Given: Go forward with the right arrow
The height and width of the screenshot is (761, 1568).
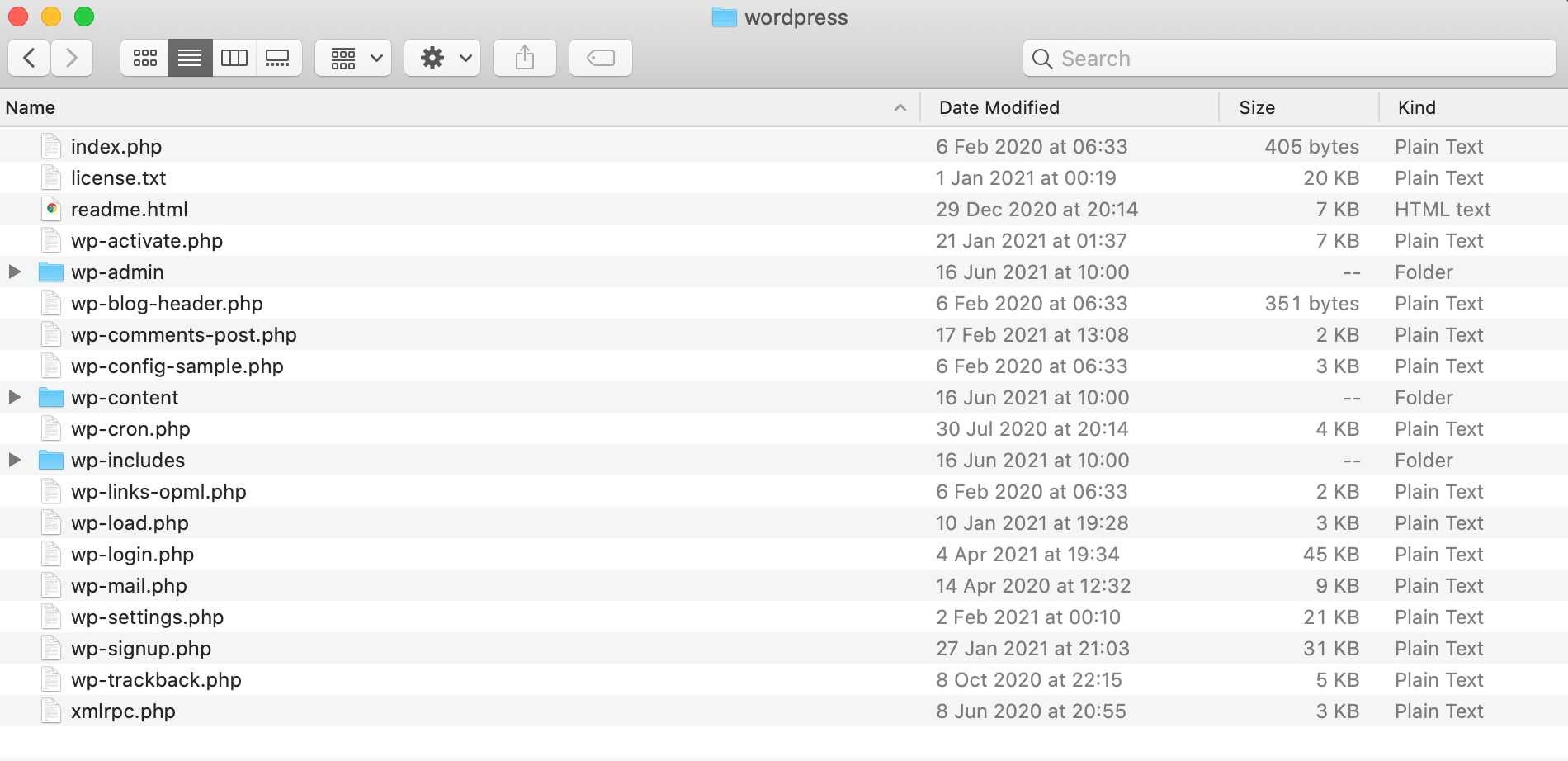Looking at the screenshot, I should pyautogui.click(x=72, y=58).
